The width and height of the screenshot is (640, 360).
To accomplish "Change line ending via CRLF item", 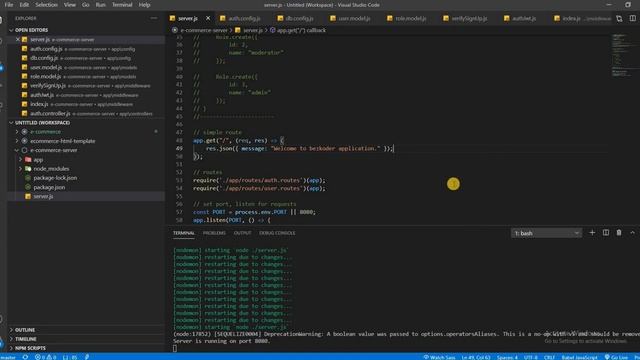I will click(x=549, y=357).
